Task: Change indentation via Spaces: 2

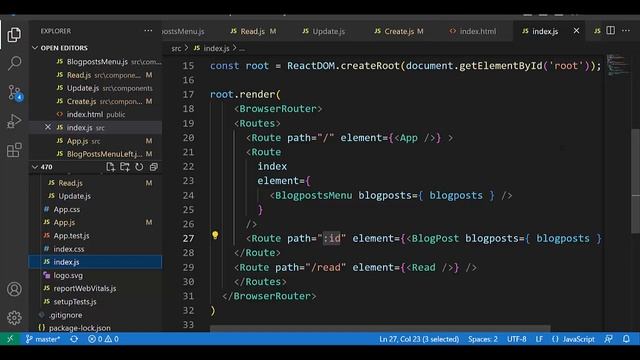Action: (483, 339)
